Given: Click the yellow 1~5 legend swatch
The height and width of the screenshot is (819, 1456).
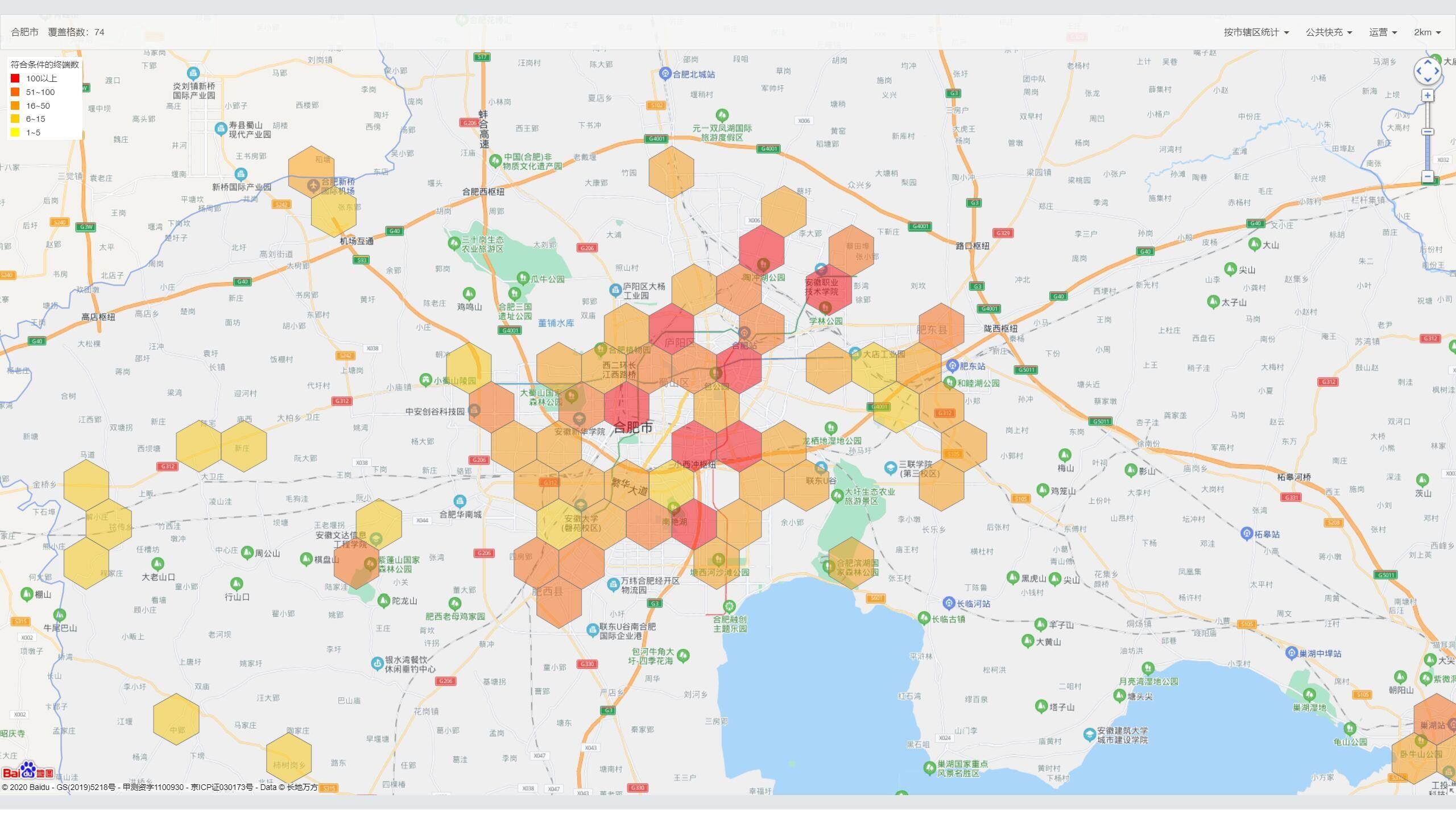Looking at the screenshot, I should 15,133.
